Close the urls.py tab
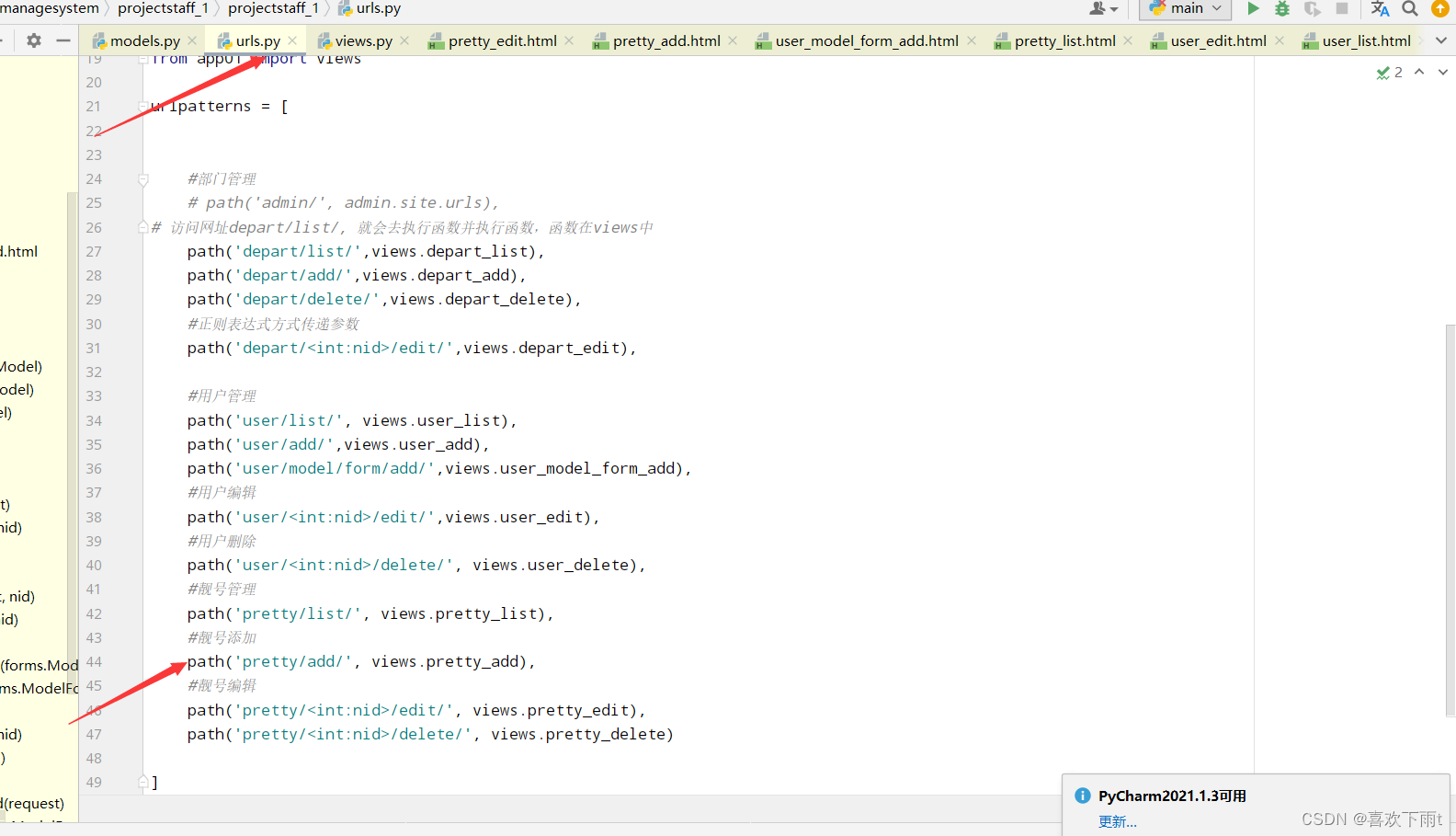The image size is (1456, 836). pyautogui.click(x=292, y=40)
